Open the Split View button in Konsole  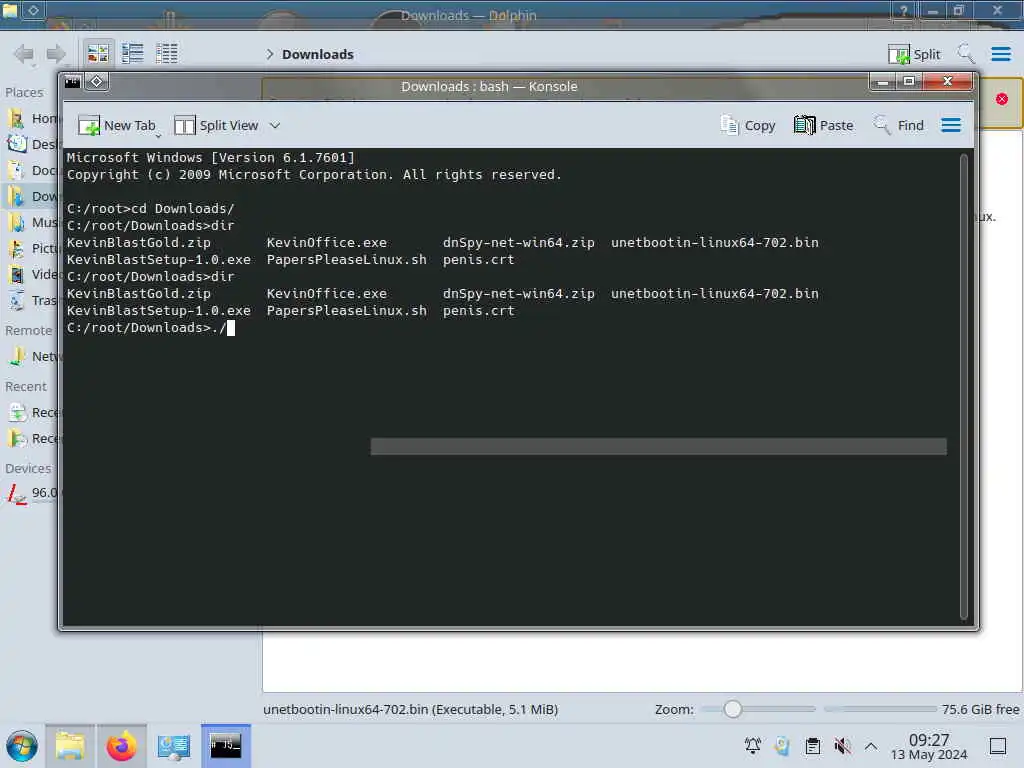tap(216, 125)
